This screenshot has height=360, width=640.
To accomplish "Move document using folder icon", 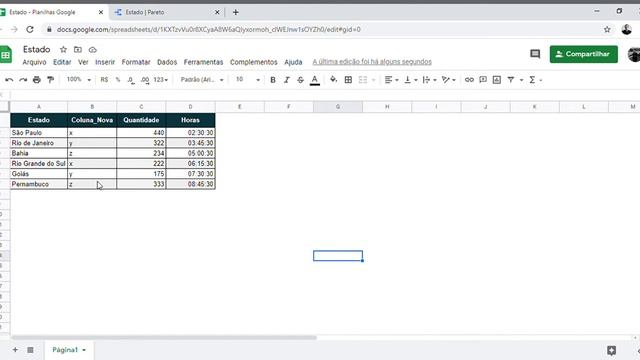I will (78, 50).
